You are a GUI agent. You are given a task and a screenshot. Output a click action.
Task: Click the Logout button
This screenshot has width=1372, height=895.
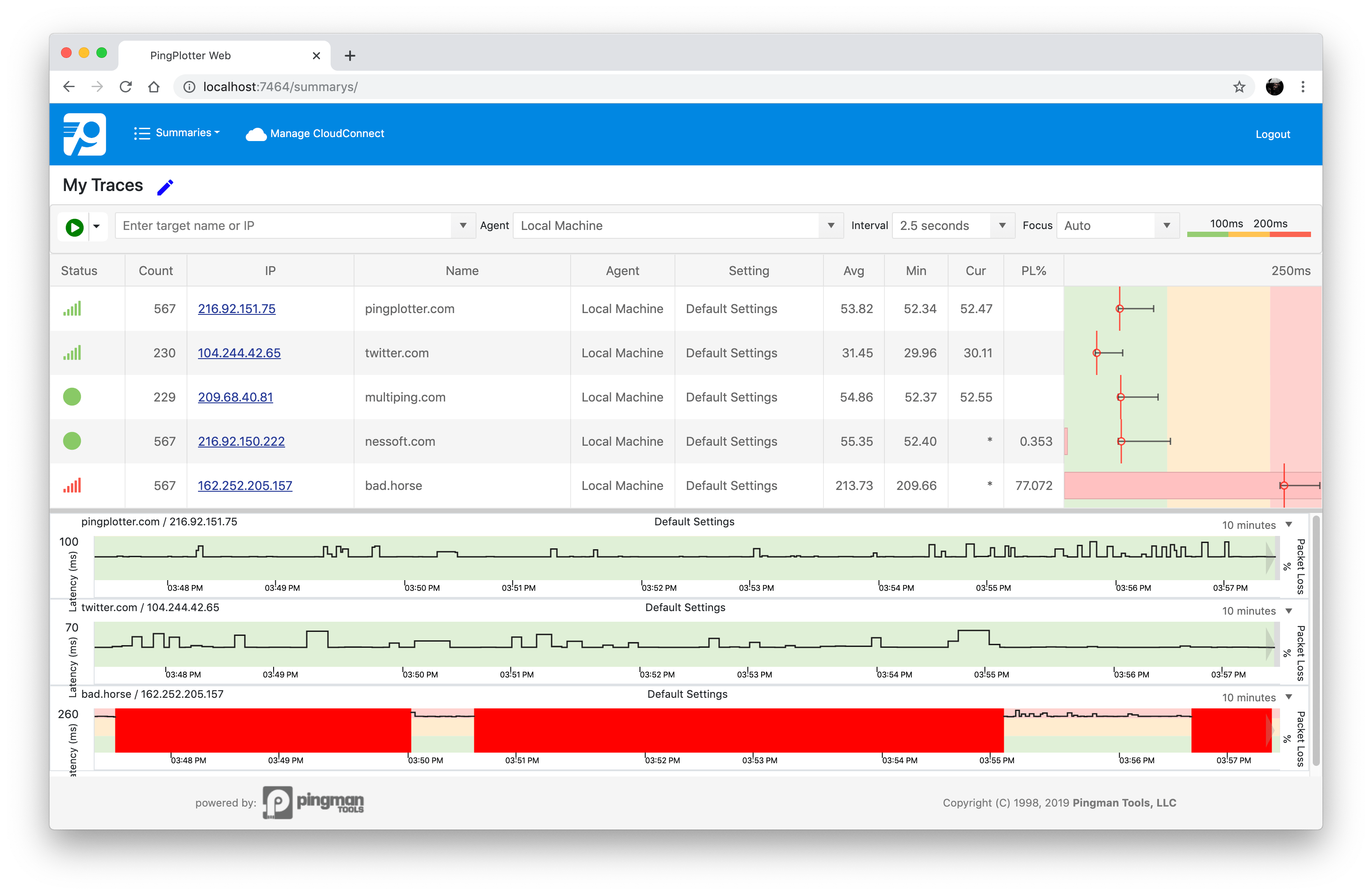pos(1272,134)
